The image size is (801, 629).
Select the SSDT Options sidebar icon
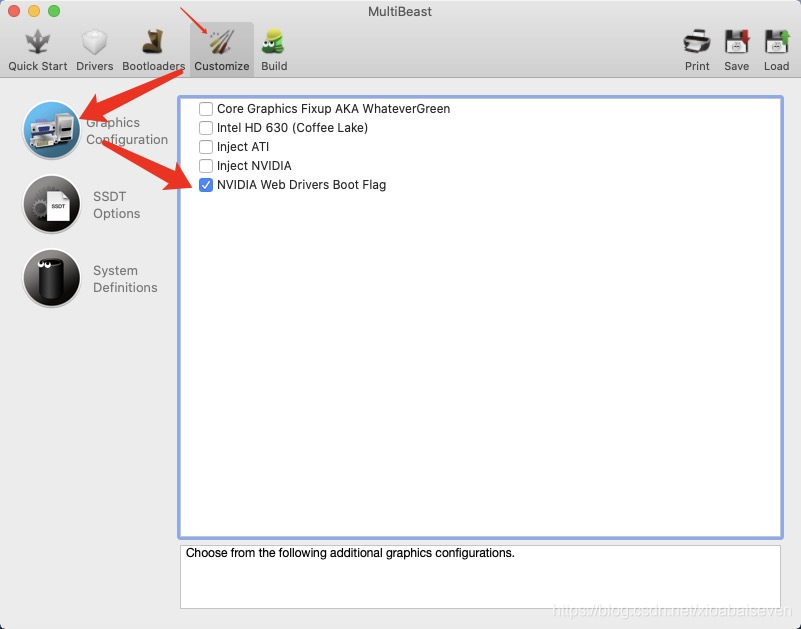(52, 204)
